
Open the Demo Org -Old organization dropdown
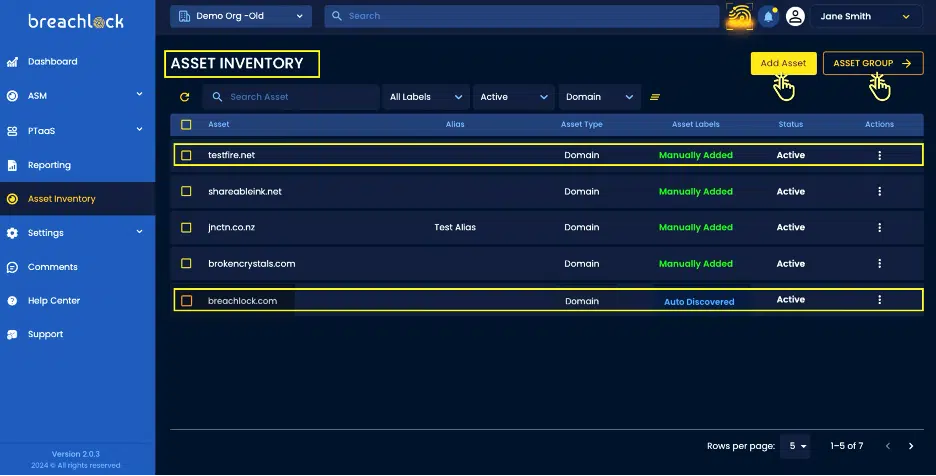[x=241, y=16]
